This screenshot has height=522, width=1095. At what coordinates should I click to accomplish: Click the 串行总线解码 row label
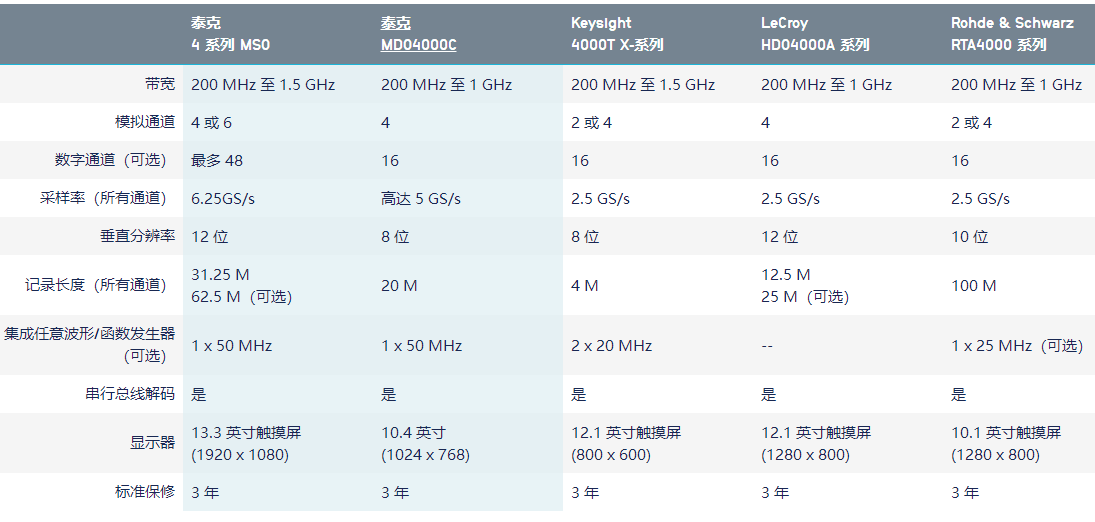pyautogui.click(x=130, y=394)
